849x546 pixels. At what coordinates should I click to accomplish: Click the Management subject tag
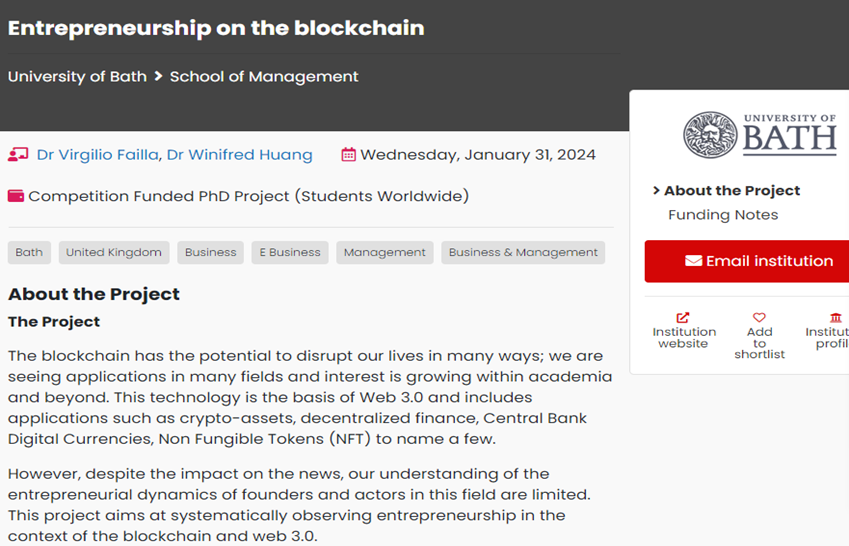(385, 253)
